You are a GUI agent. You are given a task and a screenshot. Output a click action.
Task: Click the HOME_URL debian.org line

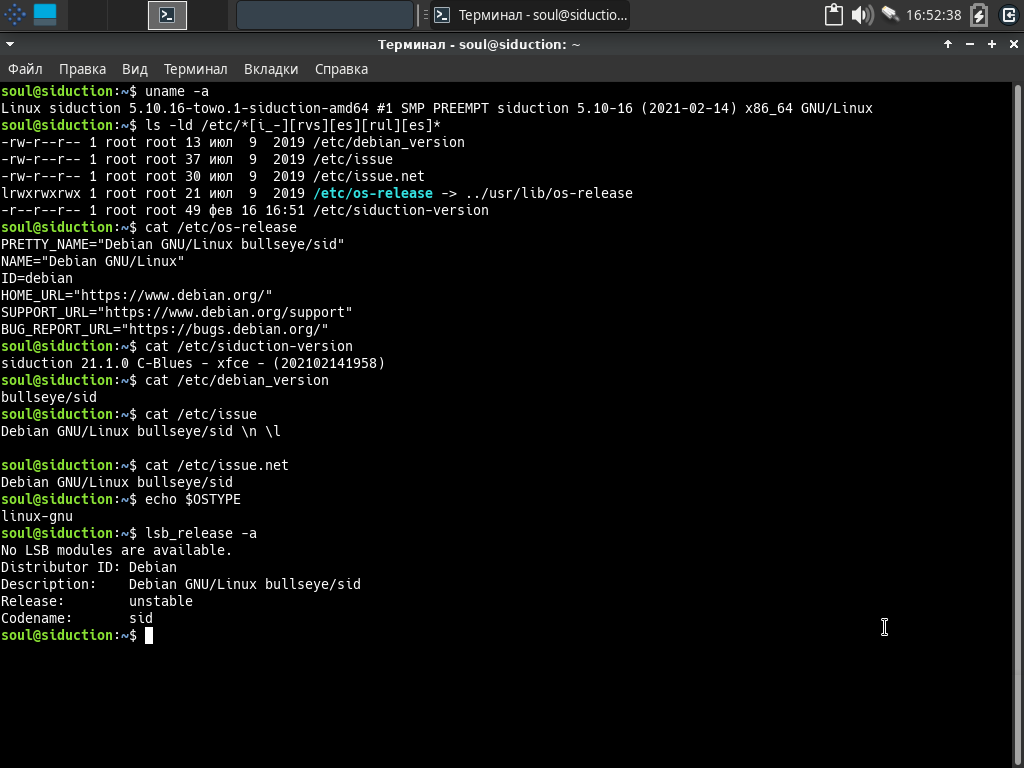coord(136,295)
